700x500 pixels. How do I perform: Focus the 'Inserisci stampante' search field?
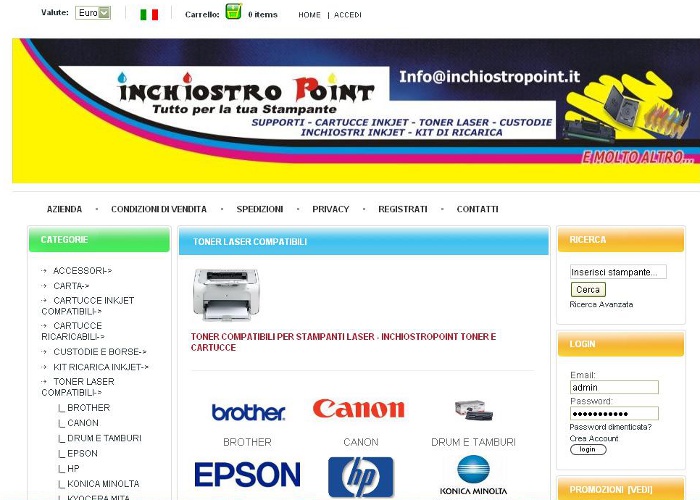[x=618, y=272]
